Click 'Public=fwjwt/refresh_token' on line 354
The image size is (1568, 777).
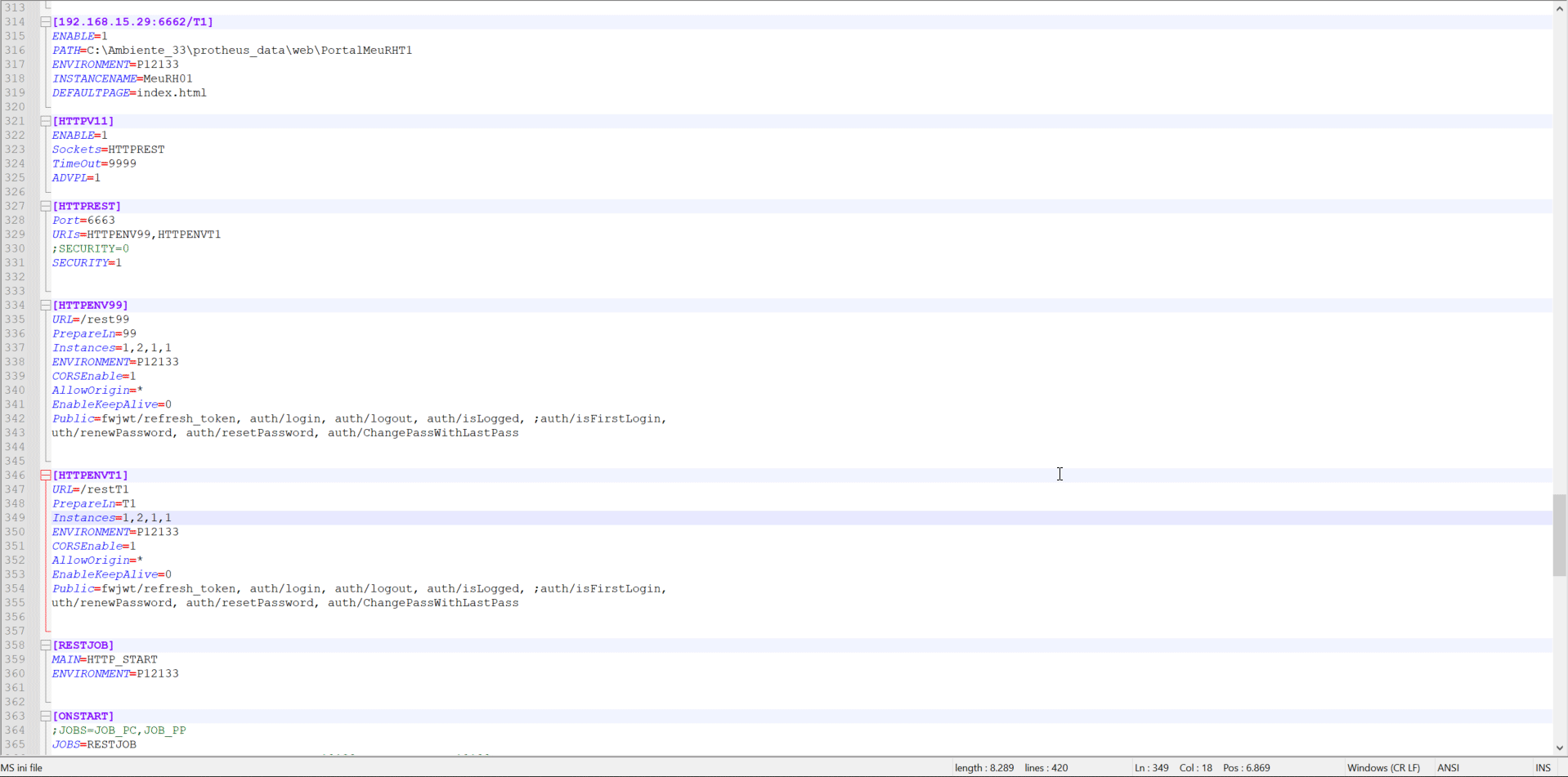pyautogui.click(x=144, y=588)
